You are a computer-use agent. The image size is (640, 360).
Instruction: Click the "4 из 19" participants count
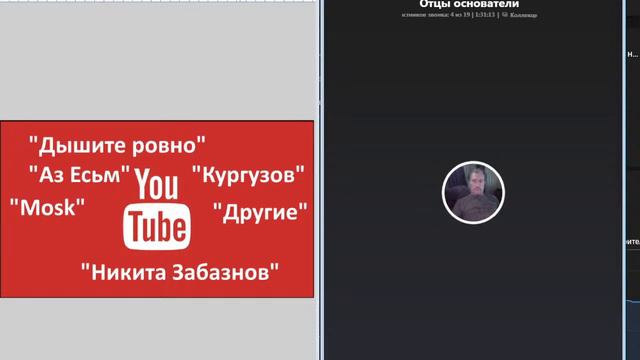[460, 15]
